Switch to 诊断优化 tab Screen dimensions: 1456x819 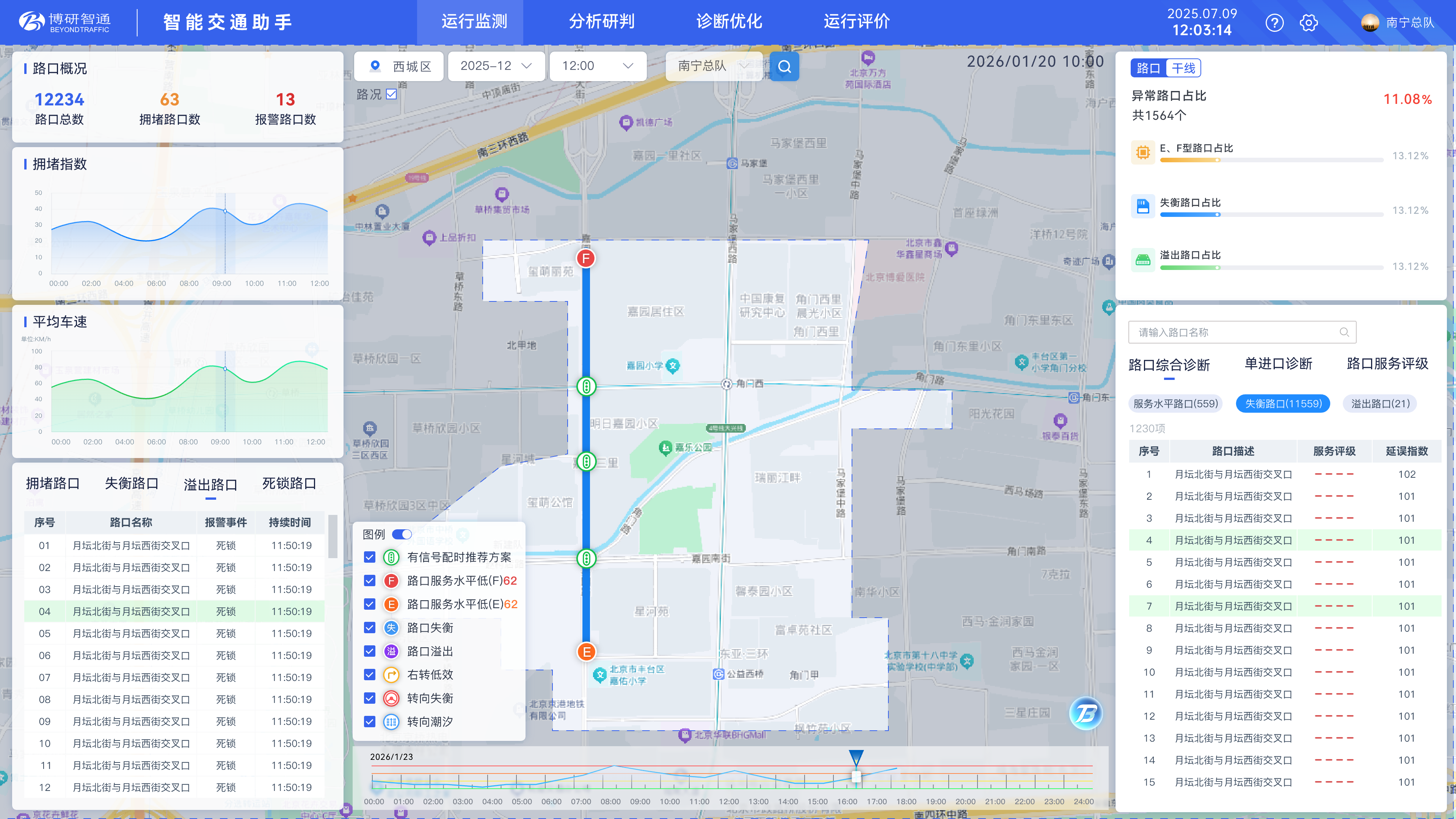(x=729, y=22)
